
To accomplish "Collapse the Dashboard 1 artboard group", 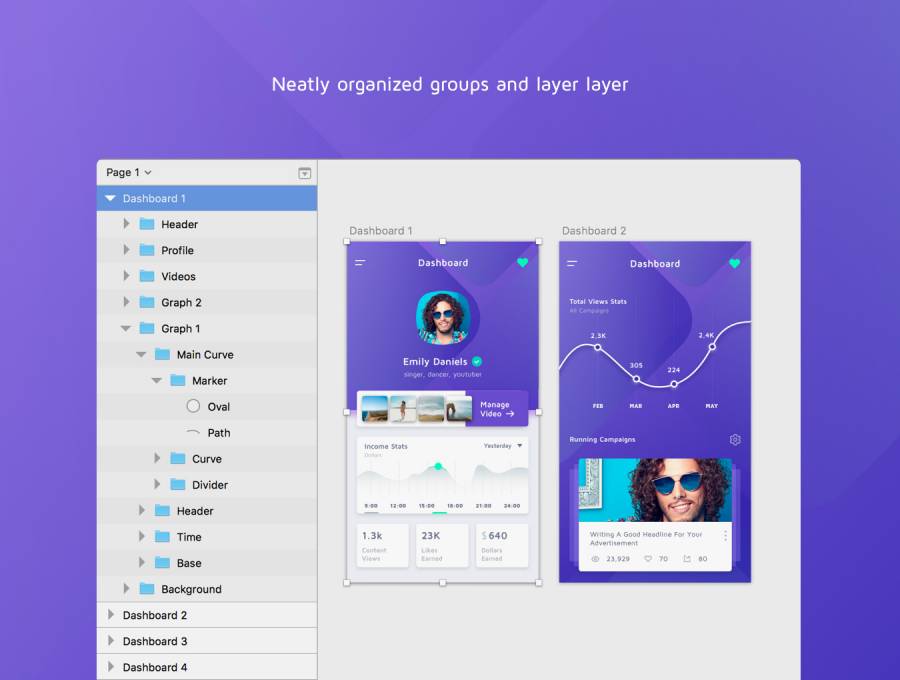I will tap(110, 199).
